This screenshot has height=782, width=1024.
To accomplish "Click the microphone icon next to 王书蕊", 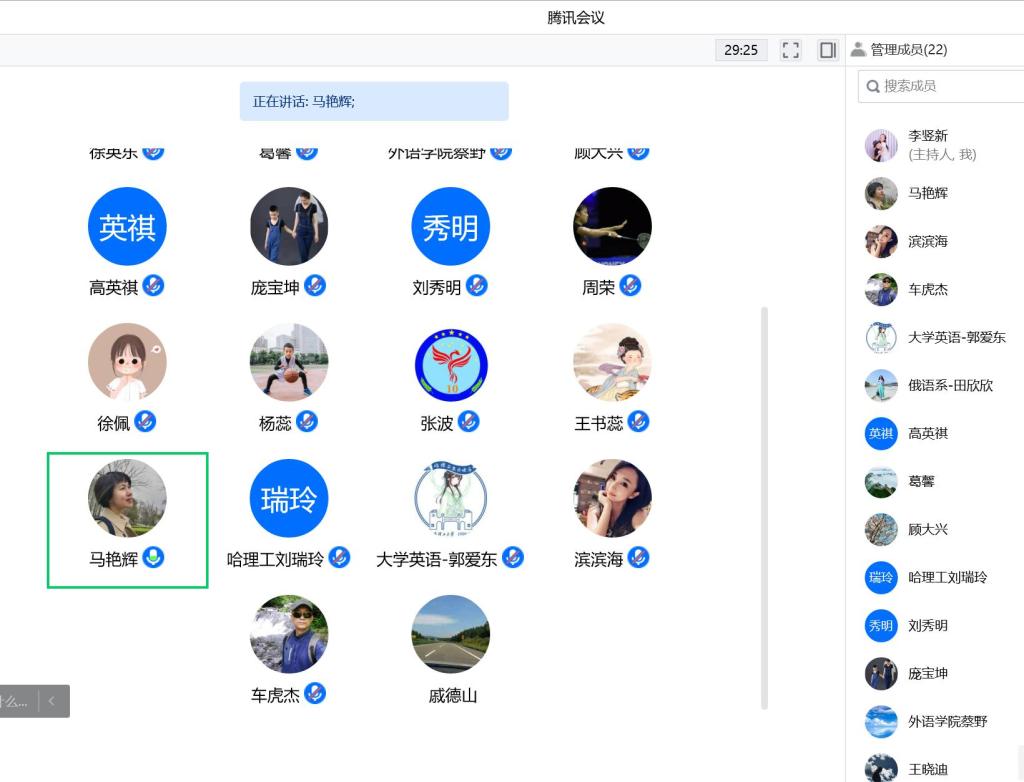I will [x=638, y=422].
